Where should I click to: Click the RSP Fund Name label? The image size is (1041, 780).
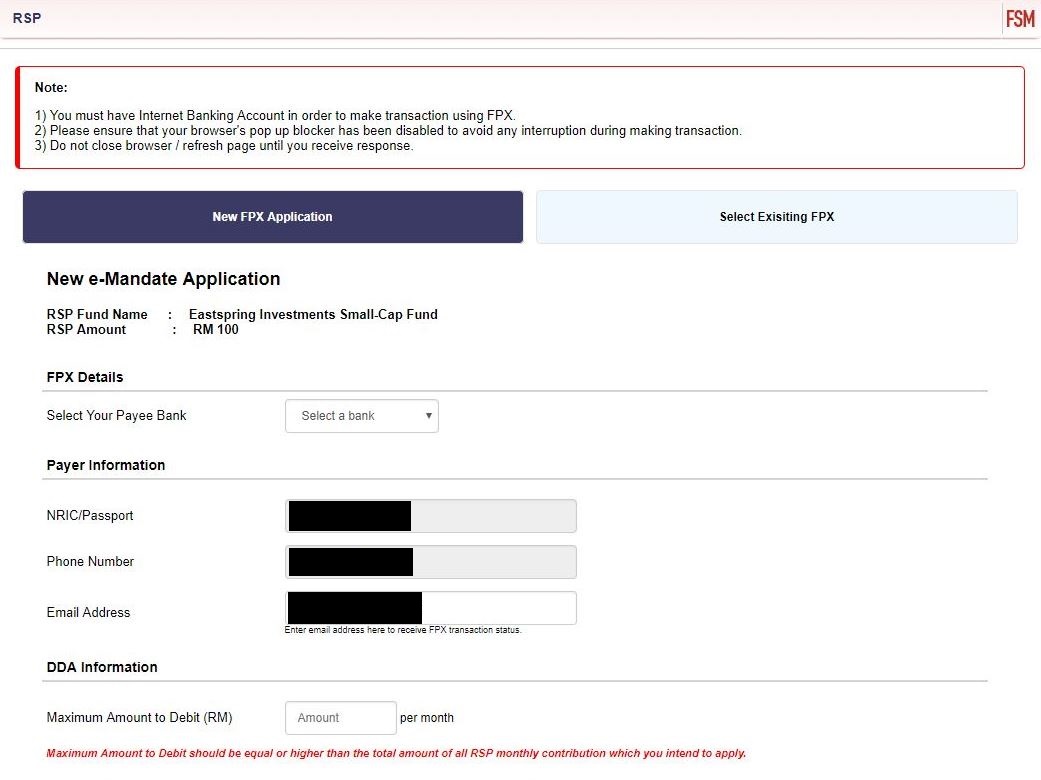tap(97, 315)
